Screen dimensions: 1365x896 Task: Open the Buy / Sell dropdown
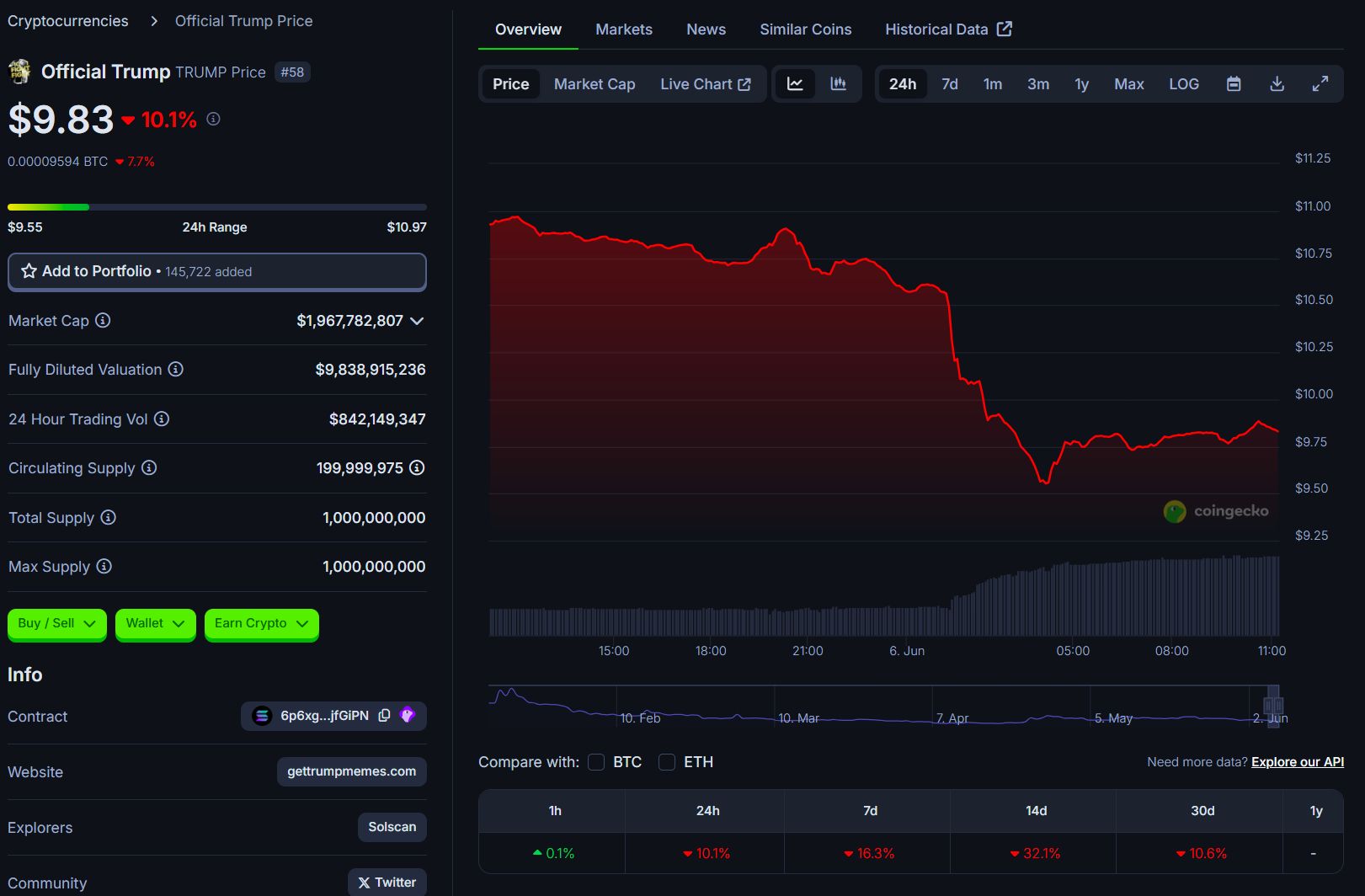coord(57,624)
